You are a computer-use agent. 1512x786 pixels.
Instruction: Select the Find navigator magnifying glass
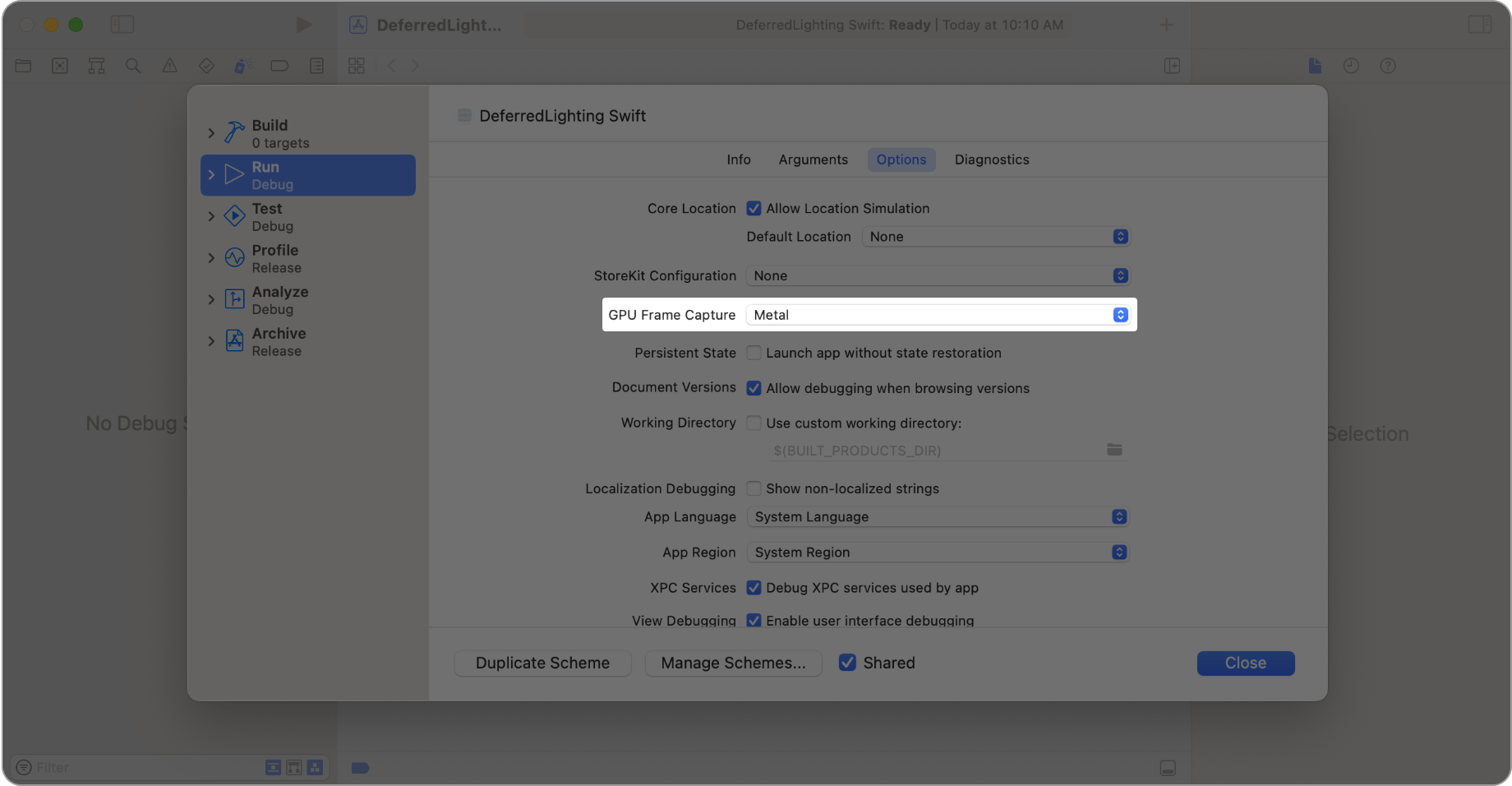point(133,66)
